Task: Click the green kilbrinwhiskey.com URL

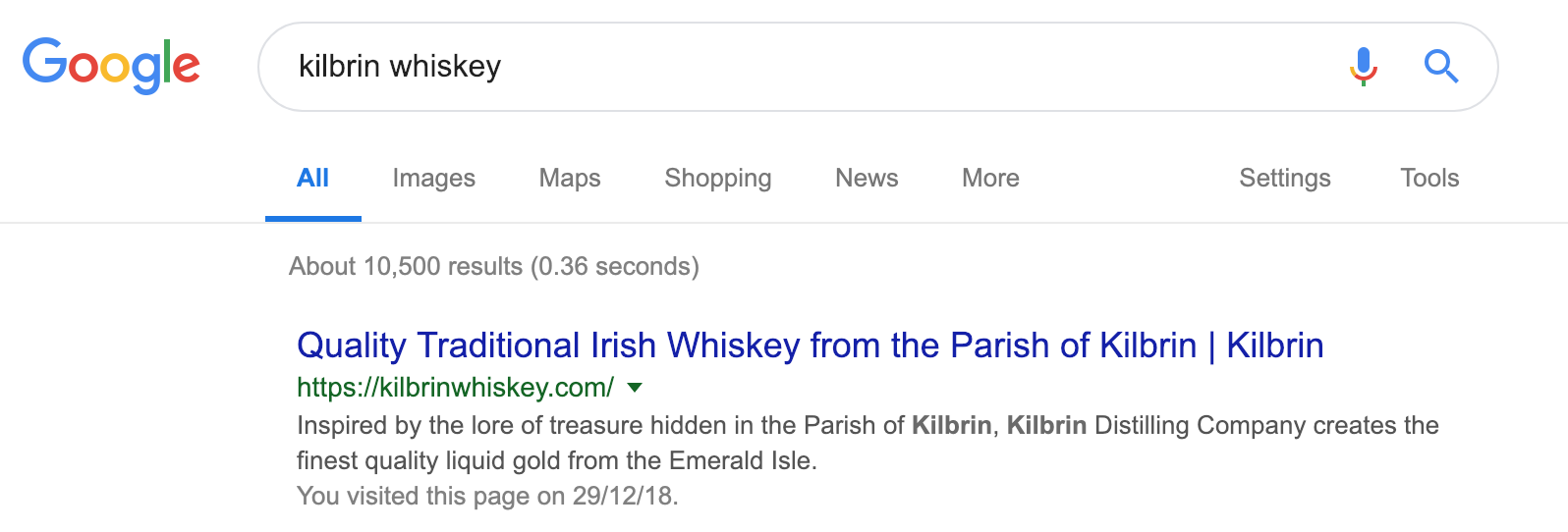Action: click(455, 388)
